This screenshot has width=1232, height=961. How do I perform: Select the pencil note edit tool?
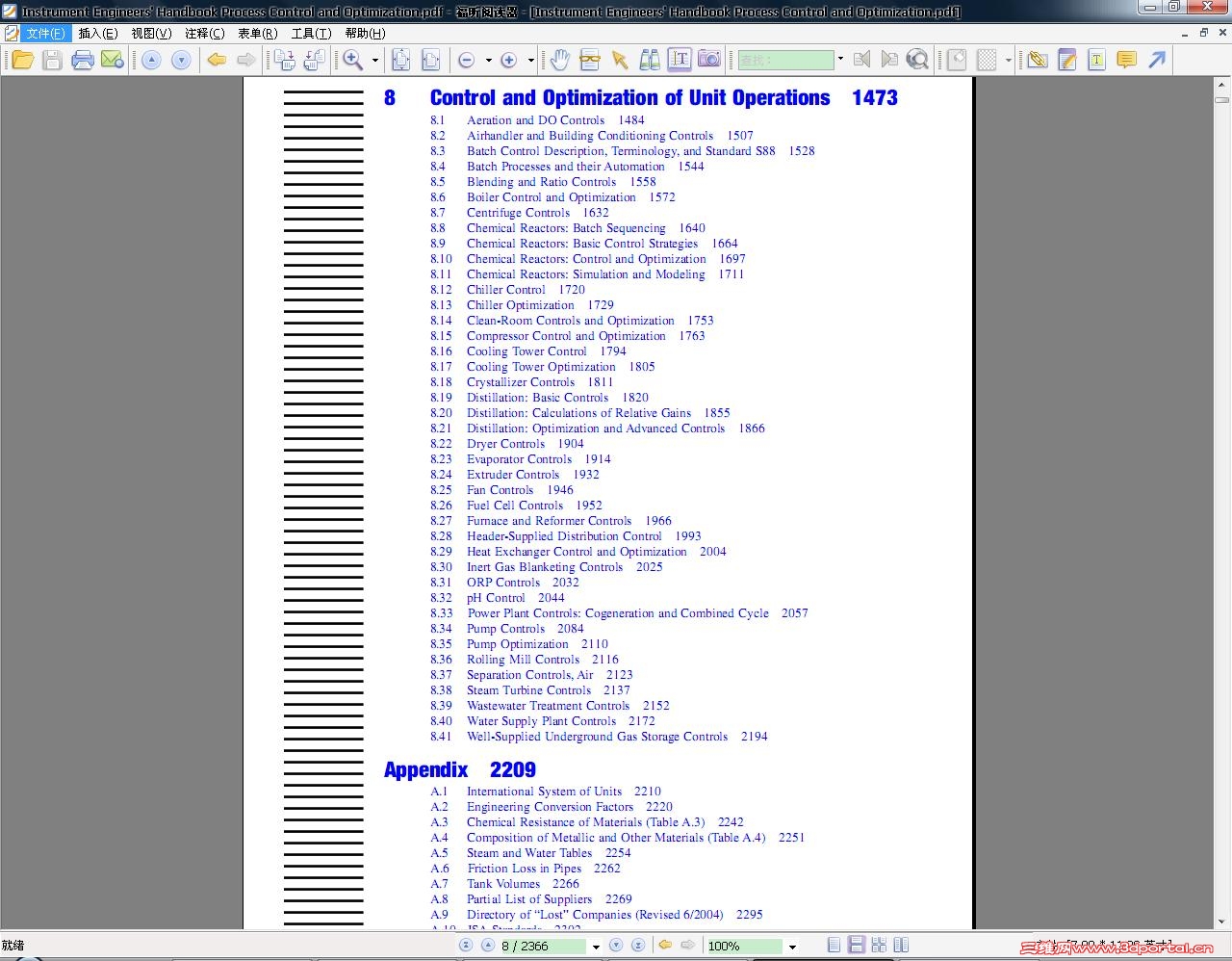1066,60
